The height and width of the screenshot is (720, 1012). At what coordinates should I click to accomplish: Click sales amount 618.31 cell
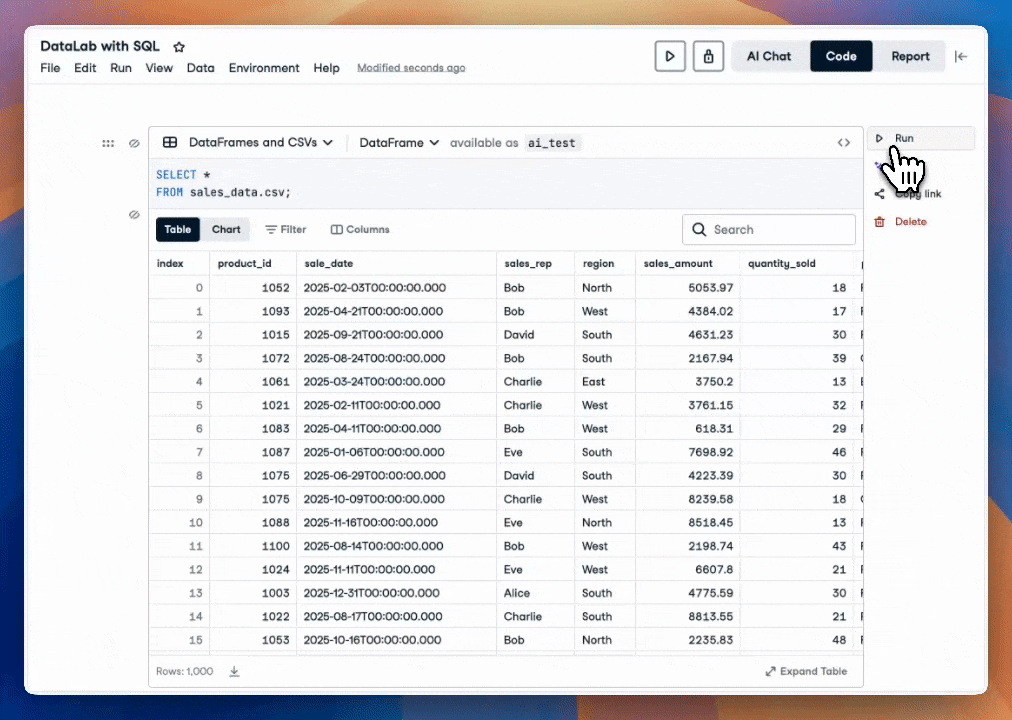click(x=687, y=428)
